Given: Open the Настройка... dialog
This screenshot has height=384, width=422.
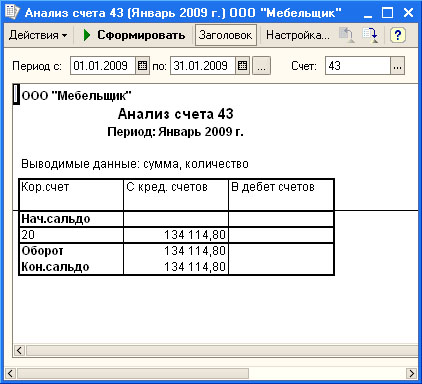Looking at the screenshot, I should 298,35.
